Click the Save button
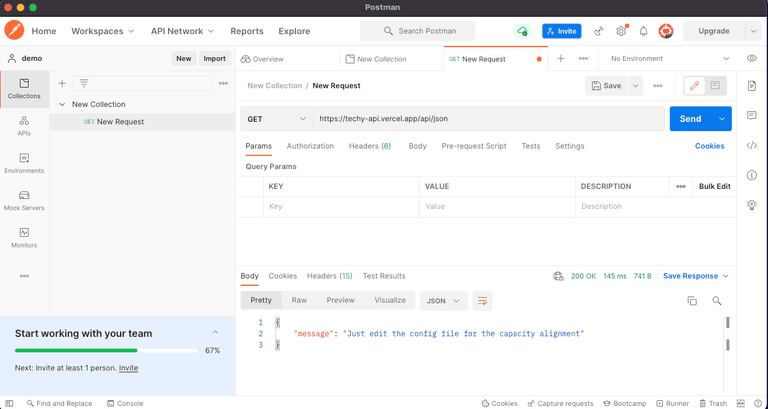The width and height of the screenshot is (768, 409). point(606,86)
